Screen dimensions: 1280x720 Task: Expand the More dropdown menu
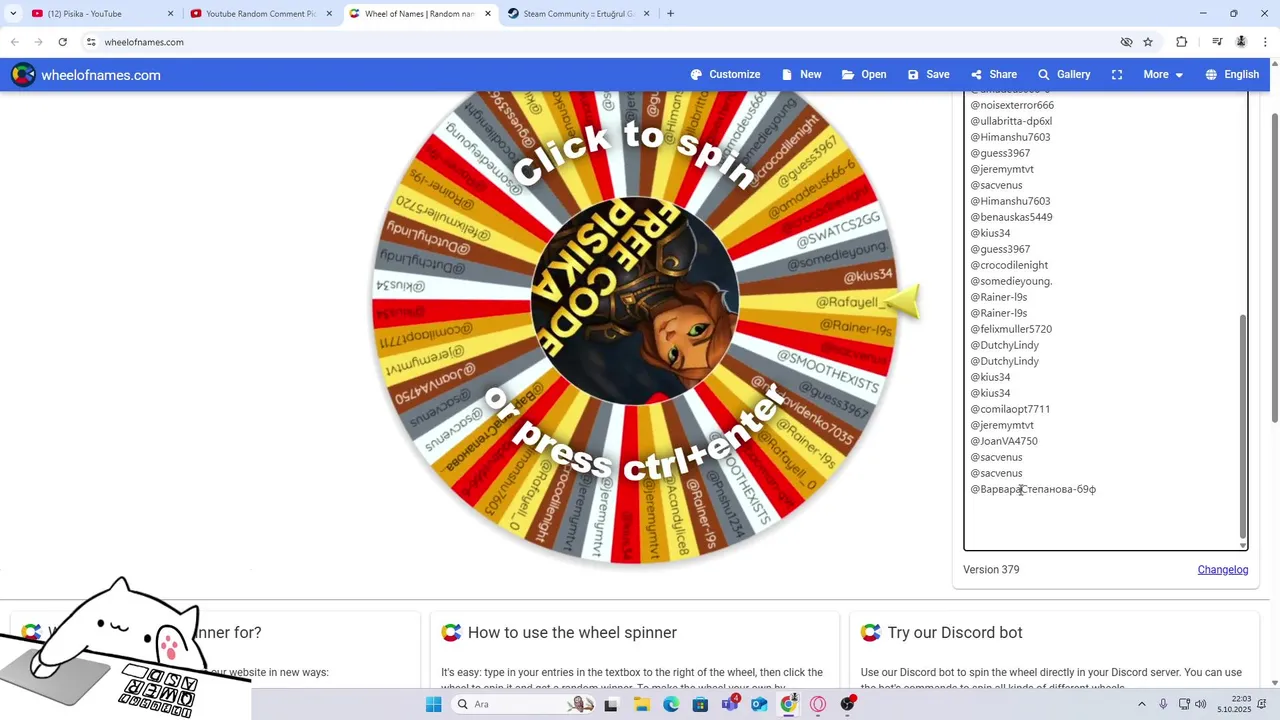pos(1163,75)
